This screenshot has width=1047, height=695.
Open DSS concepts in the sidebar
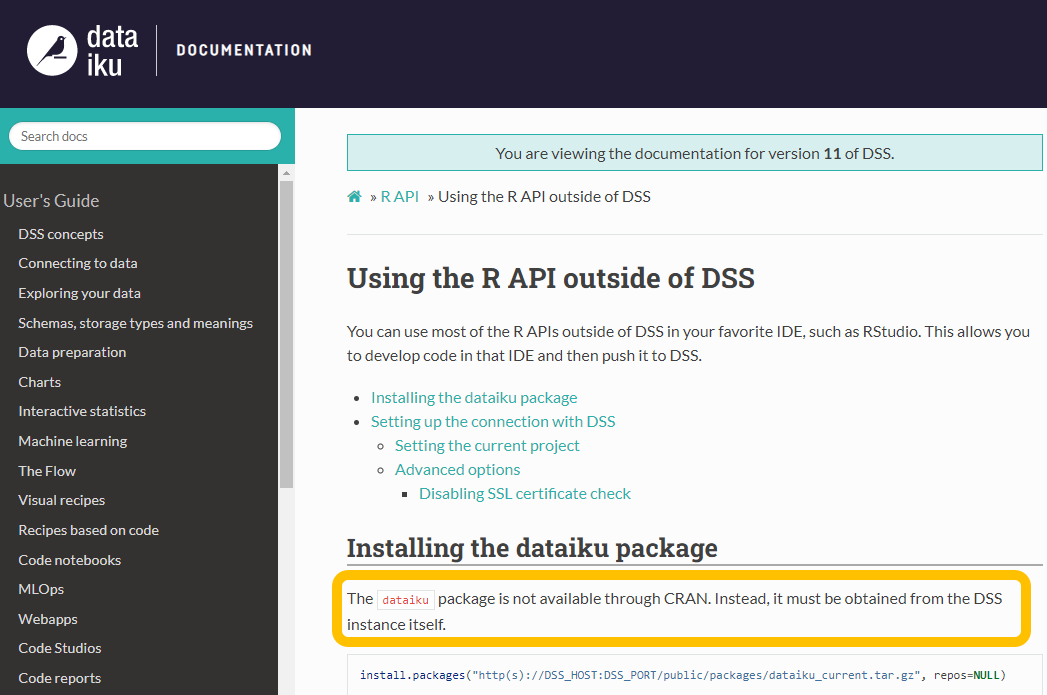pyautogui.click(x=61, y=234)
